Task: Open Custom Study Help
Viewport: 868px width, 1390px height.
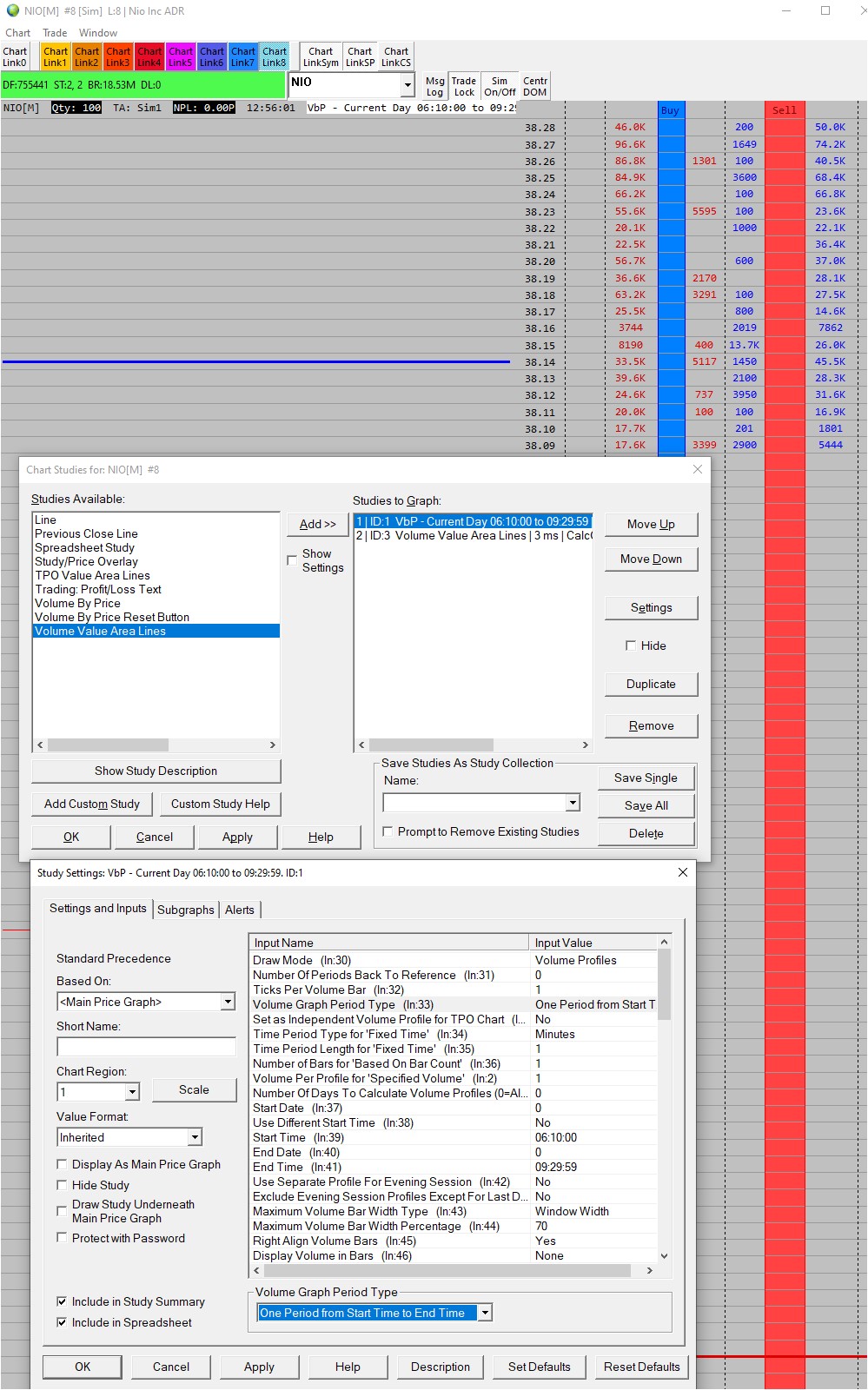Action: click(221, 804)
